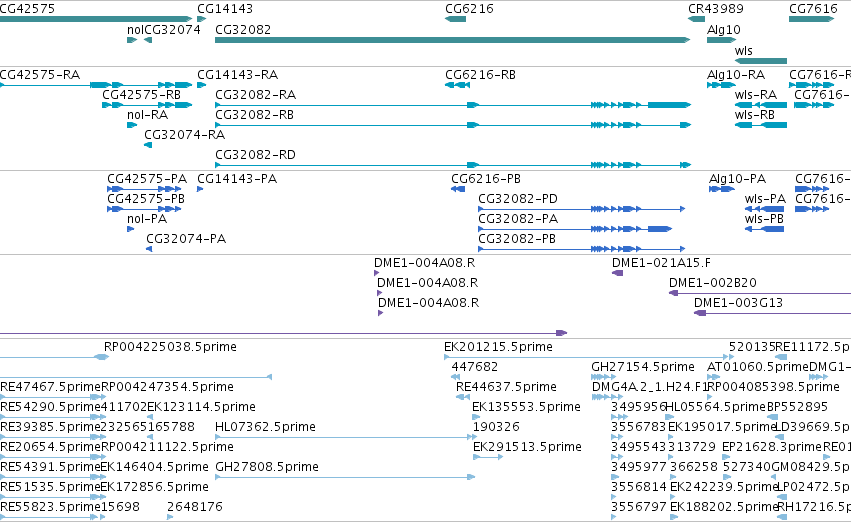This screenshot has width=851, height=522.
Task: Open the wls-RA transcript label
Action: click(x=756, y=95)
